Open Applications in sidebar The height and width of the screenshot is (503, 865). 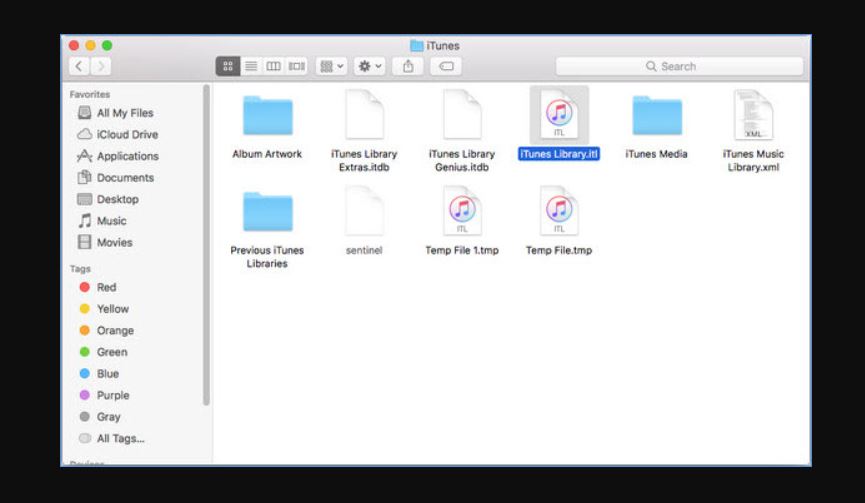click(x=118, y=156)
